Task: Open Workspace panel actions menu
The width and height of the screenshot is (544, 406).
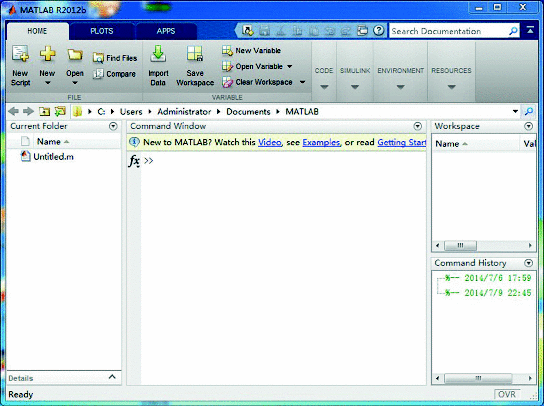Action: (529, 126)
